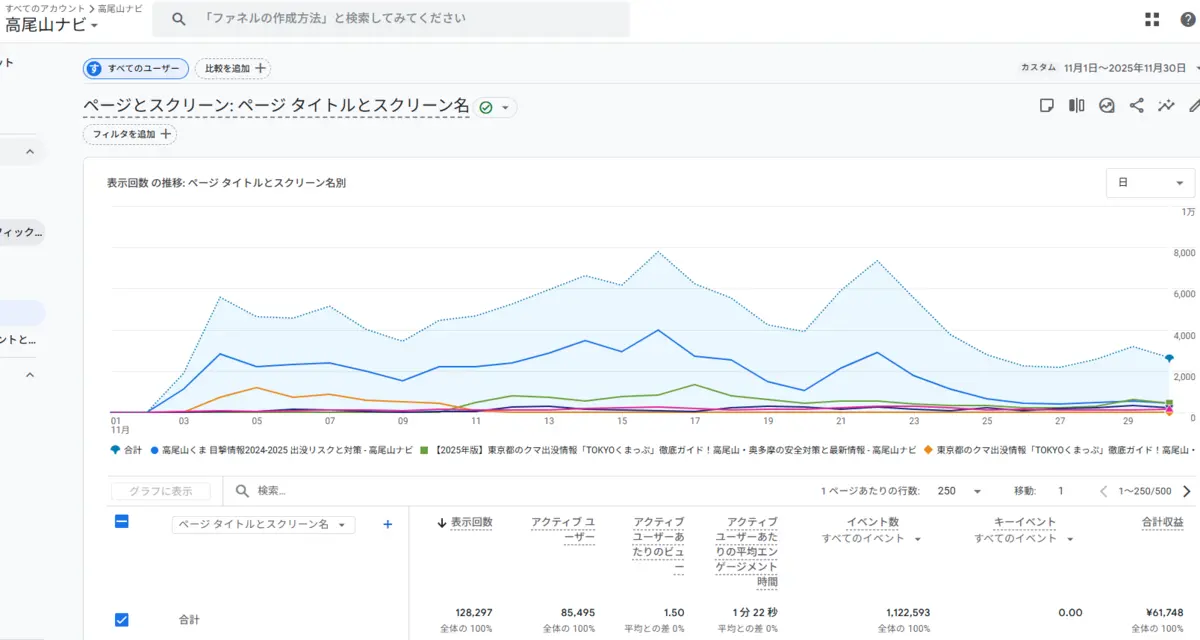Click the フィルタを追加 button
This screenshot has height=640, width=1200.
click(130, 134)
